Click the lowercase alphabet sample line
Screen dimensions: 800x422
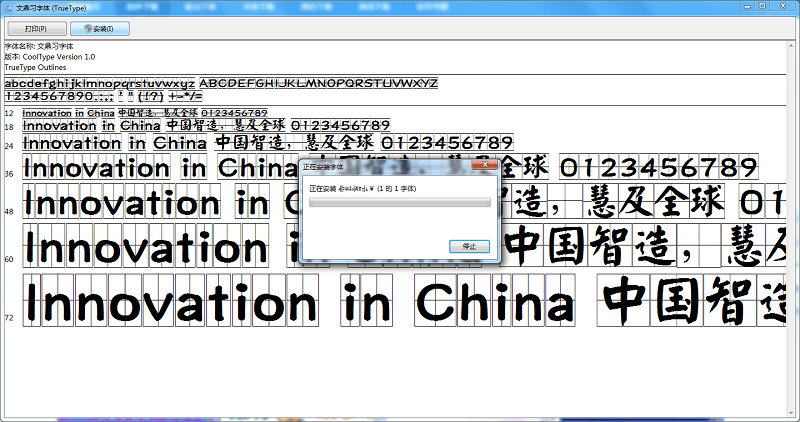[x=99, y=83]
